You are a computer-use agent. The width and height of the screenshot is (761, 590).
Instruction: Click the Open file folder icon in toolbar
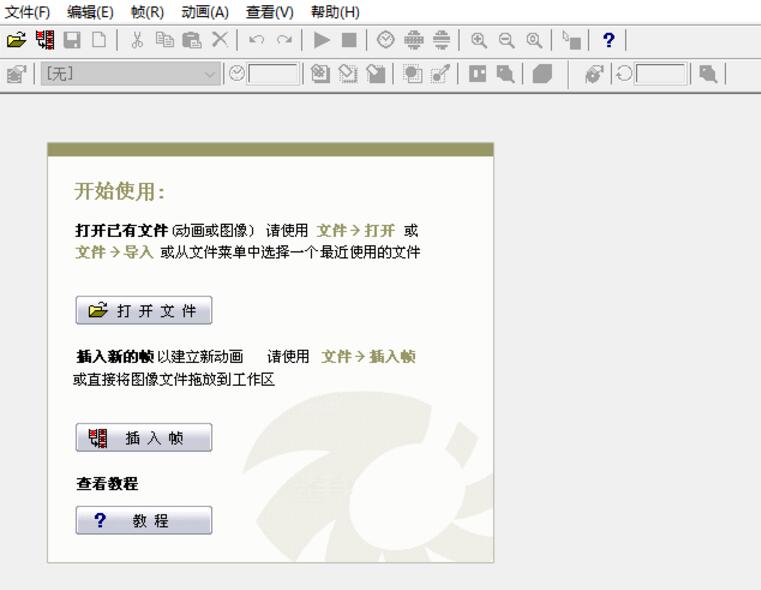pyautogui.click(x=17, y=40)
